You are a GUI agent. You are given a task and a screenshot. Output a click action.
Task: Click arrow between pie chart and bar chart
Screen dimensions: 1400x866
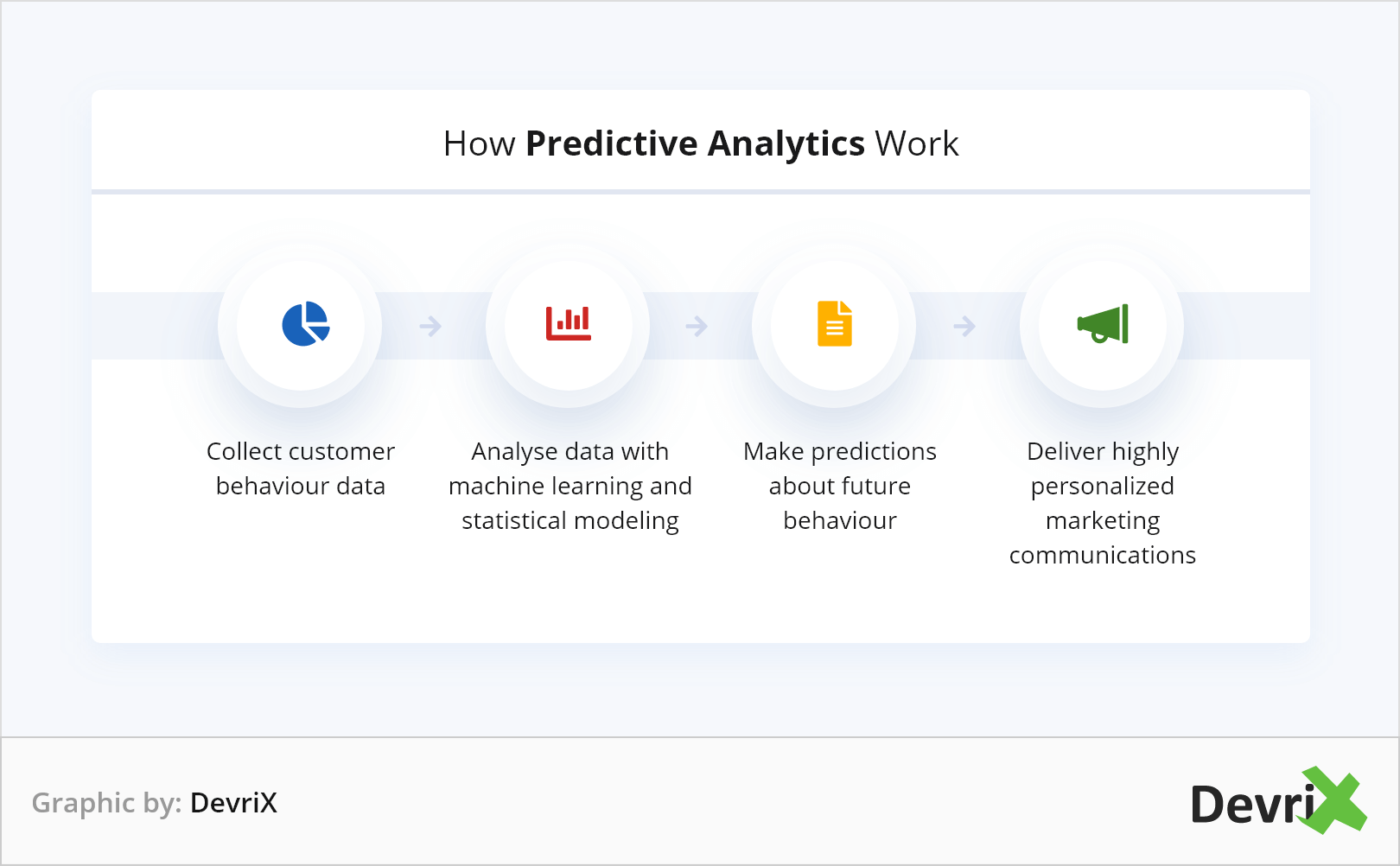pos(430,326)
